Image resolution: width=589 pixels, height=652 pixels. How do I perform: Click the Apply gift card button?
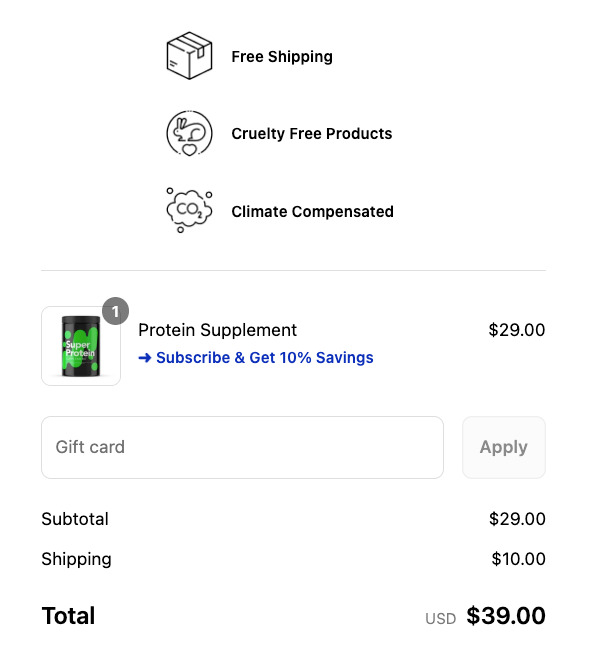click(x=504, y=447)
